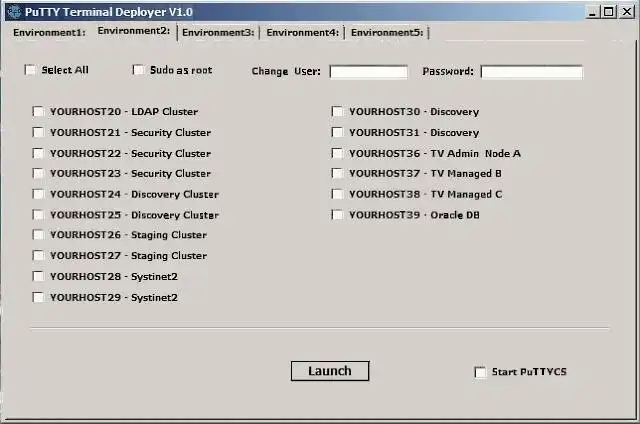This screenshot has width=640, height=424.
Task: Check YOURHOST24 - Discovery Cluster
Action: (x=38, y=194)
